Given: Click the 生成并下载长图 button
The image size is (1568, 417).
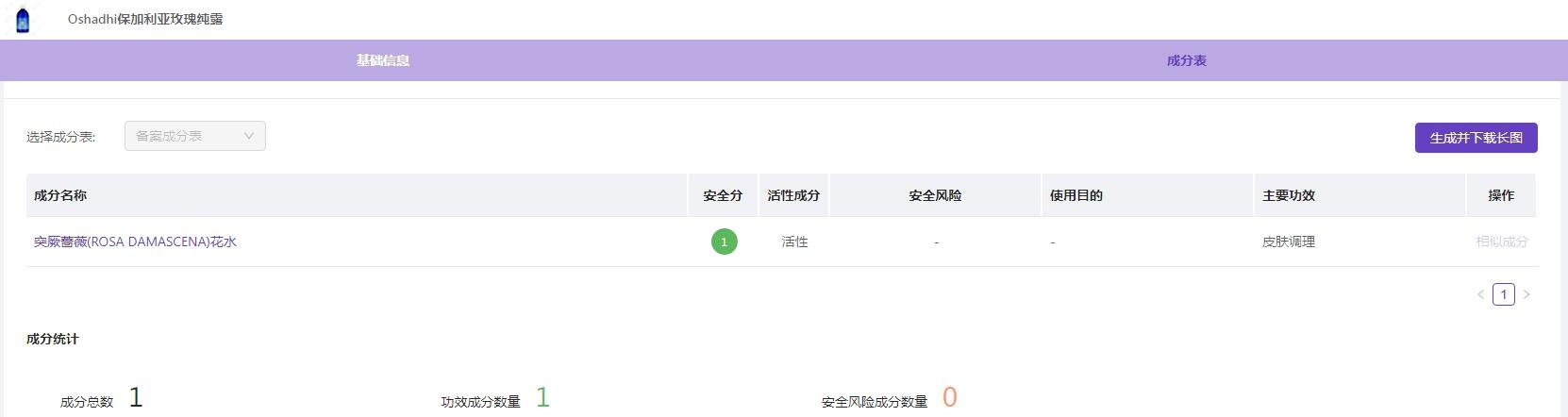Looking at the screenshot, I should click(1476, 138).
